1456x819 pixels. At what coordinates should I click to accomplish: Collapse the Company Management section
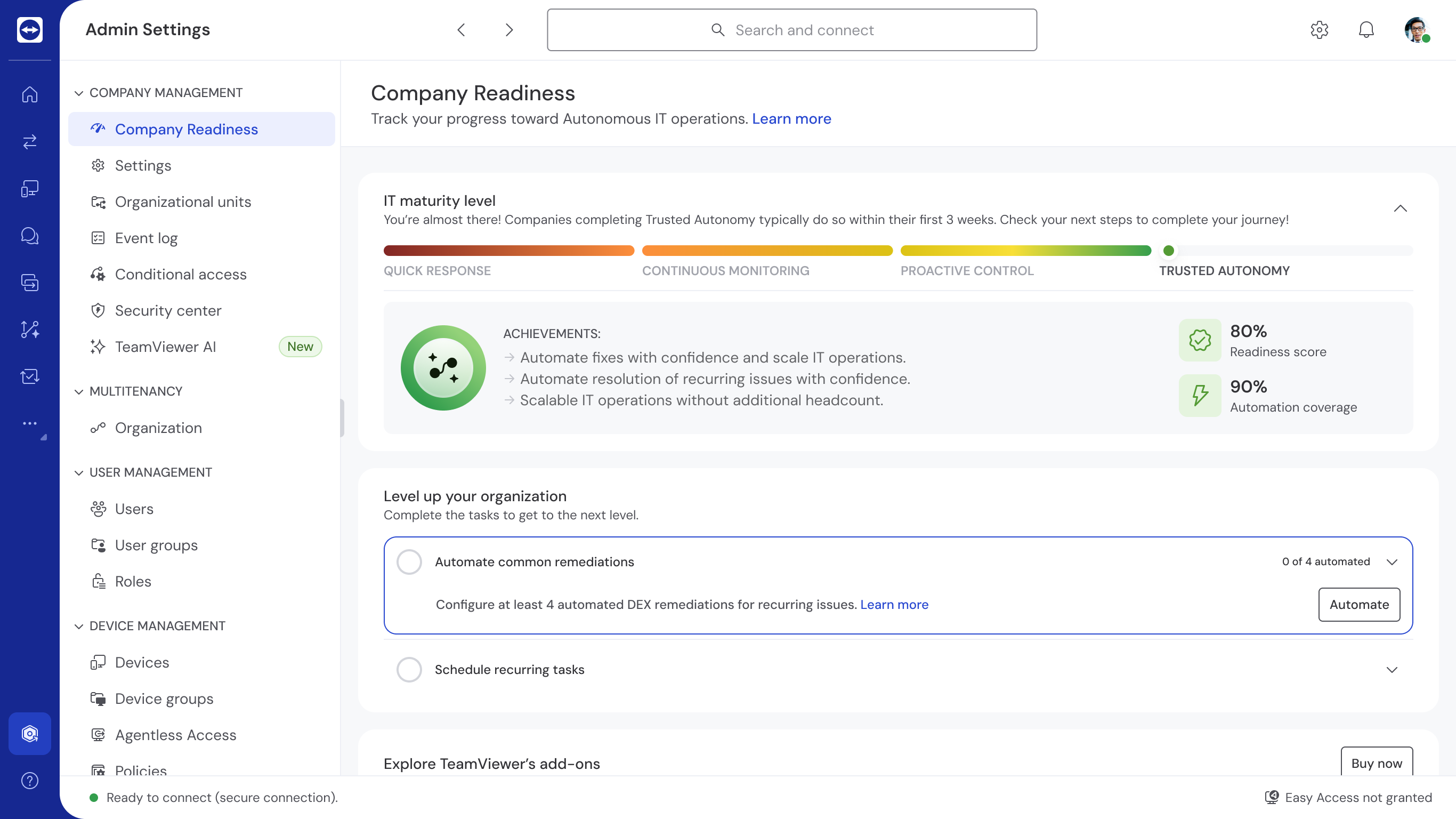(78, 93)
